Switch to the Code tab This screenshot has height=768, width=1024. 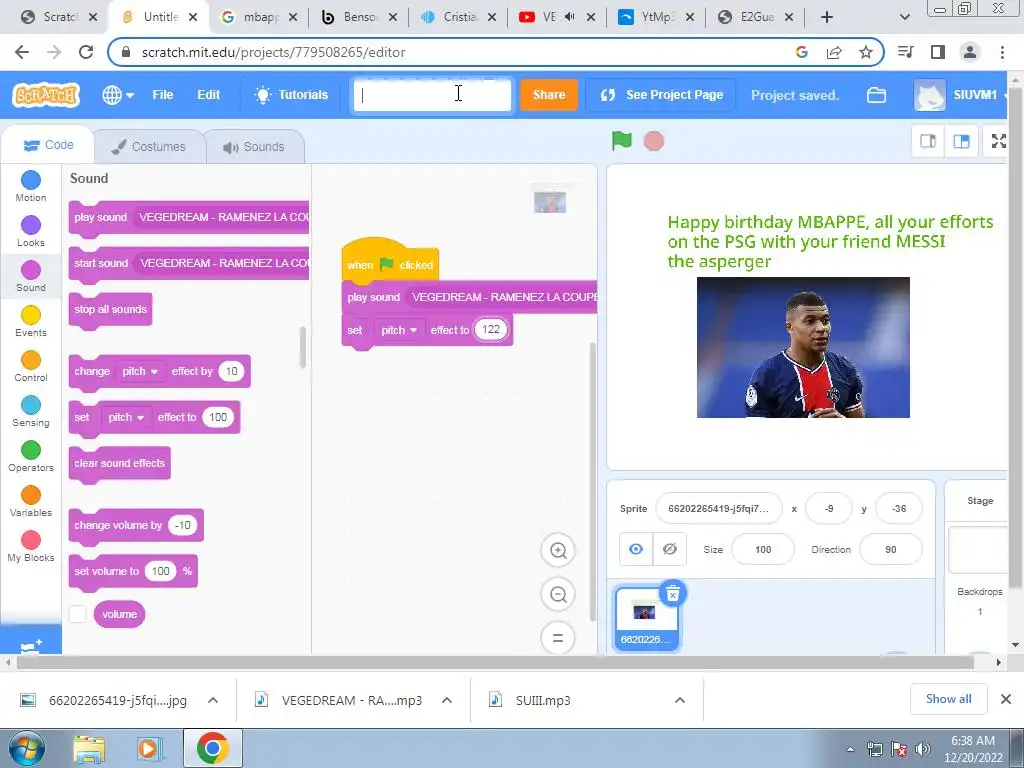click(48, 145)
